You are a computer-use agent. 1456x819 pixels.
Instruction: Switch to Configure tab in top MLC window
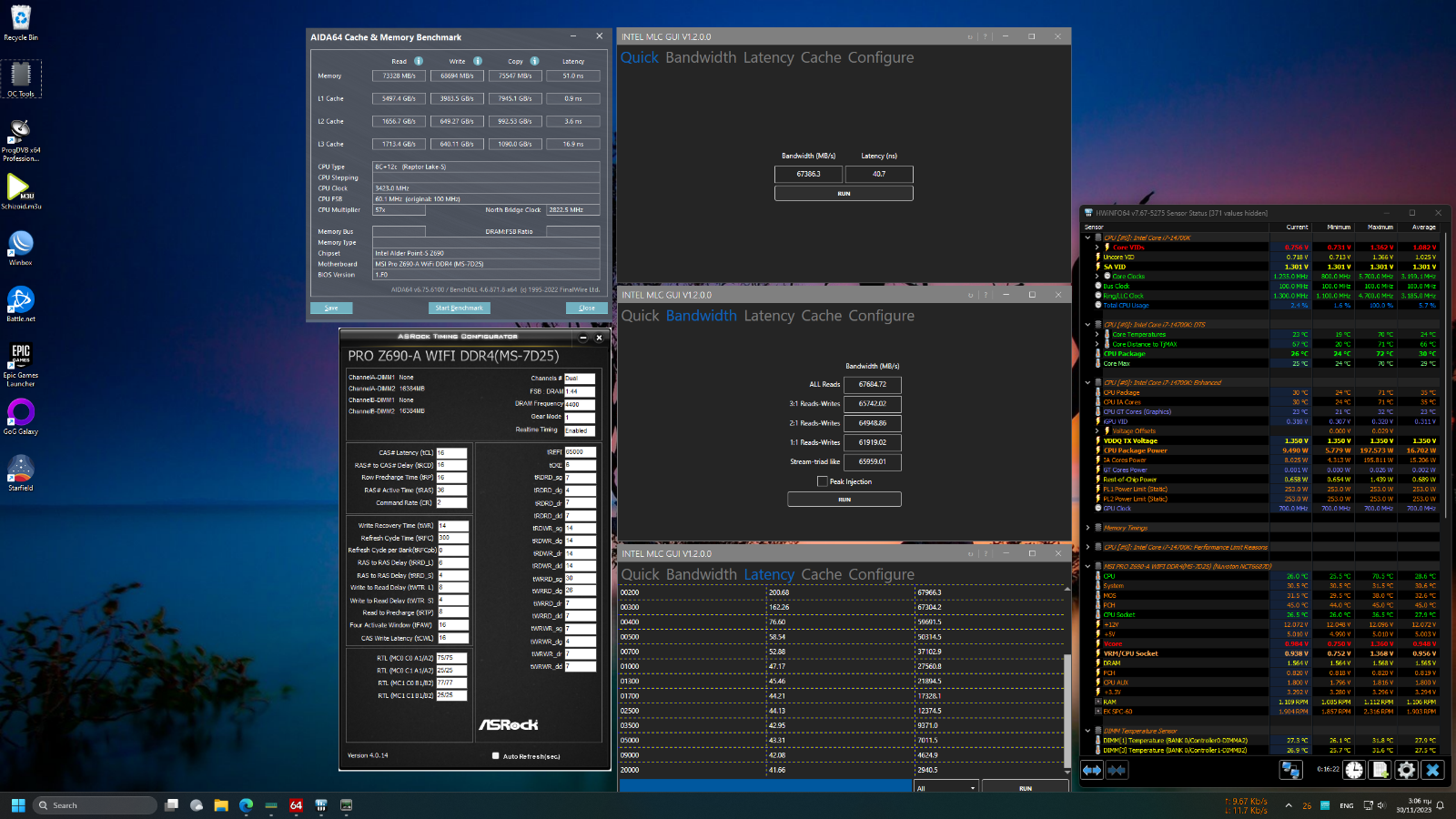[881, 57]
